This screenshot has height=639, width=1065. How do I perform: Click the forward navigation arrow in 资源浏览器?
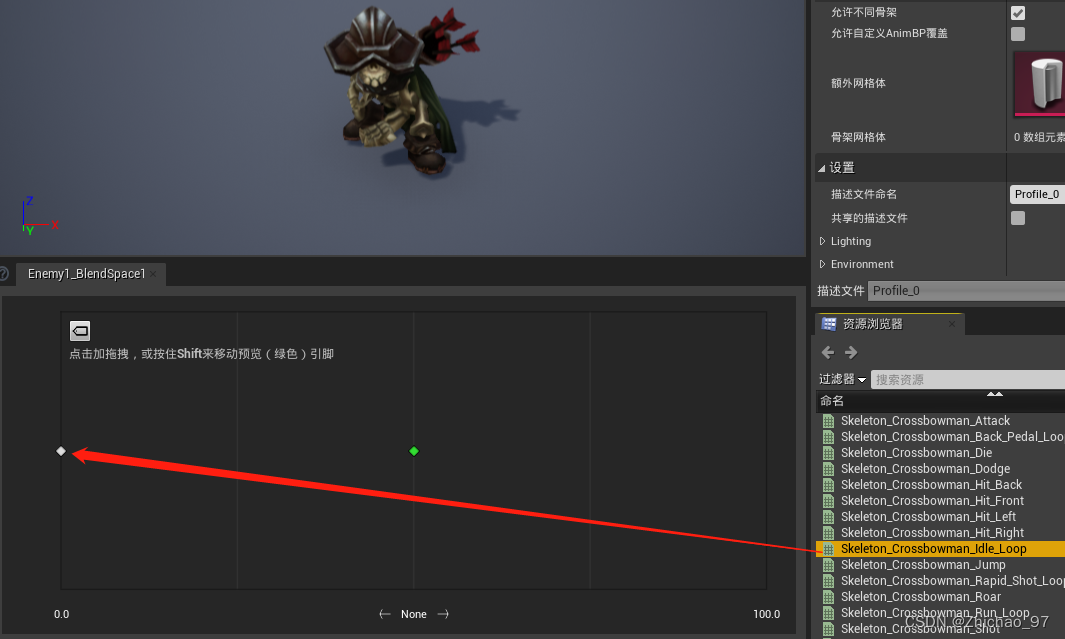[x=849, y=352]
